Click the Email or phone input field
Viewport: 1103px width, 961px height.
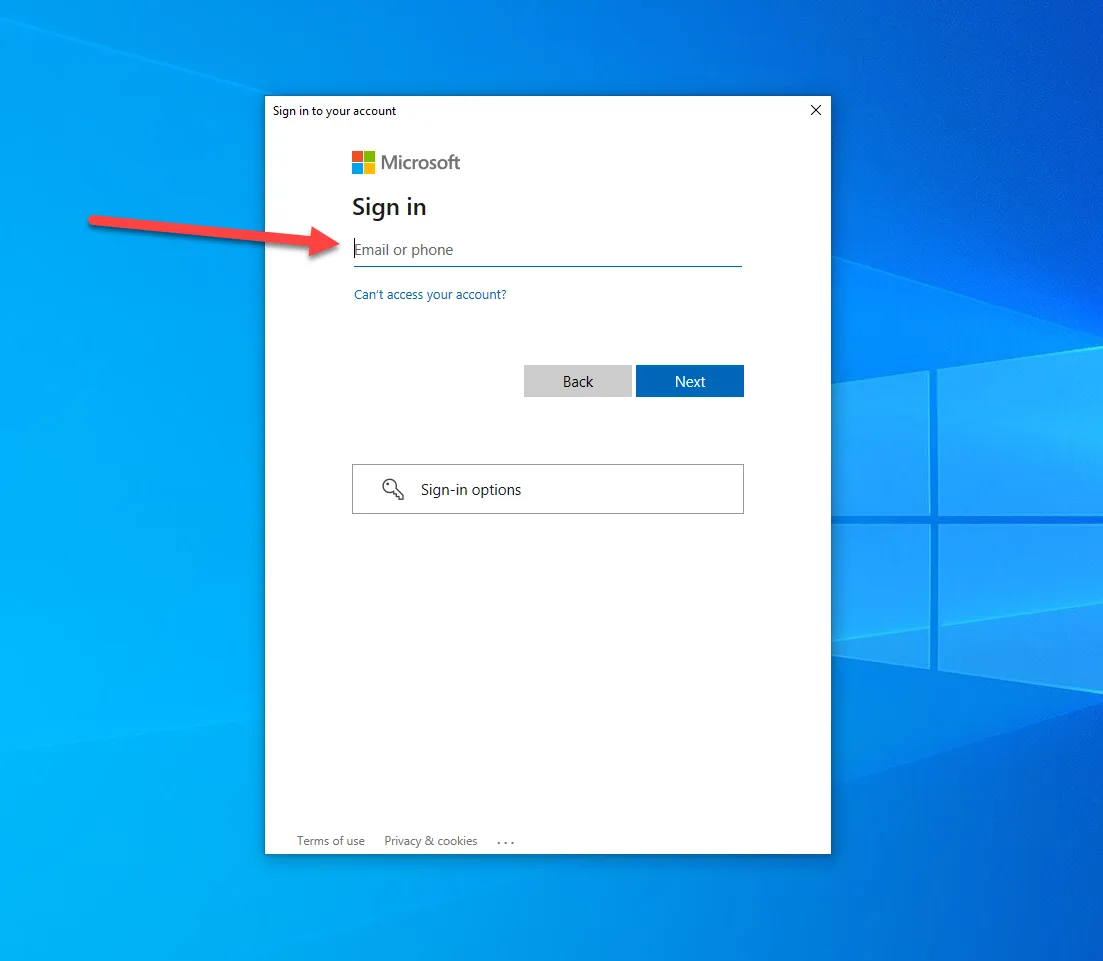pyautogui.click(x=547, y=250)
